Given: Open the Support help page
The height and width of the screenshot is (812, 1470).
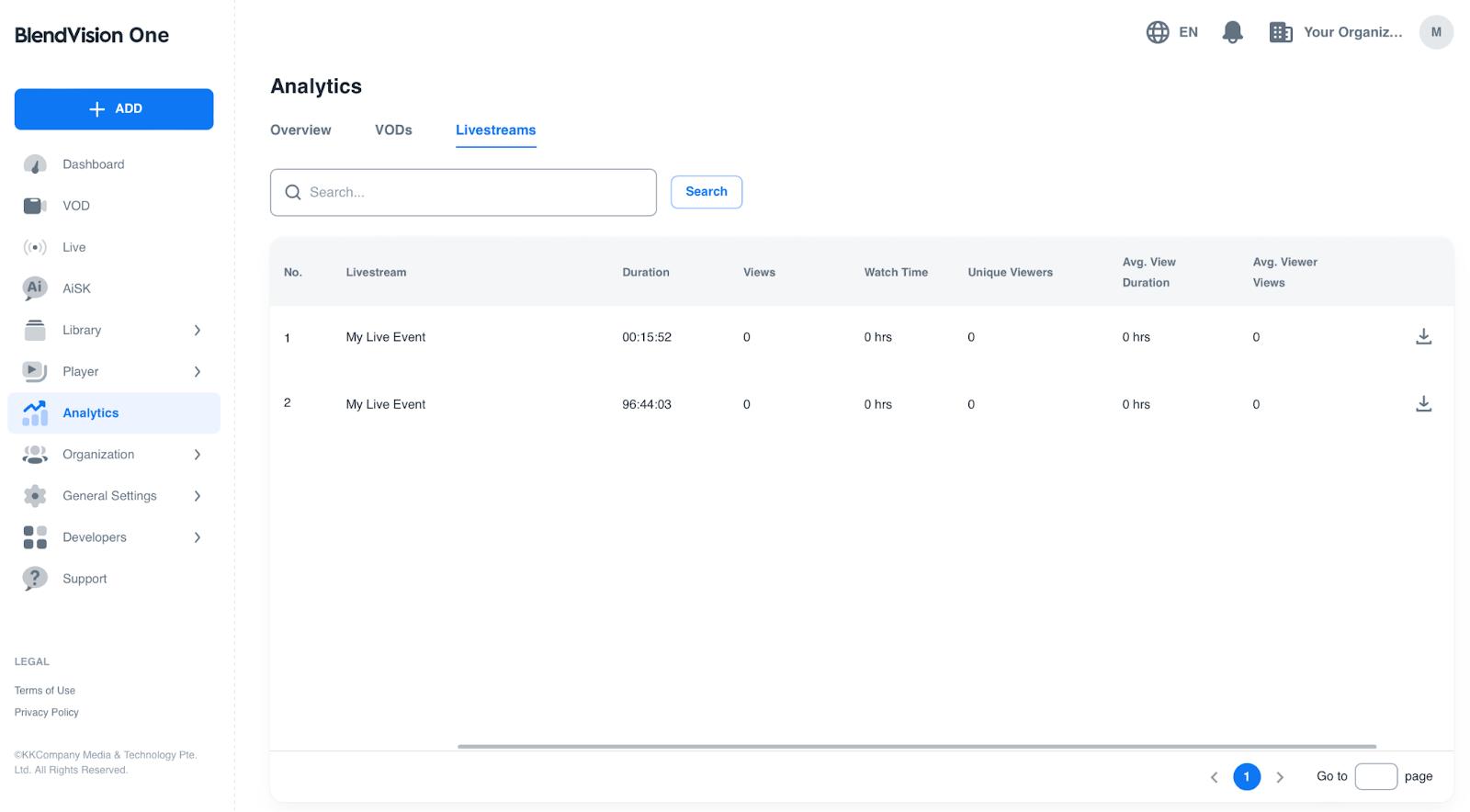Looking at the screenshot, I should (x=85, y=579).
